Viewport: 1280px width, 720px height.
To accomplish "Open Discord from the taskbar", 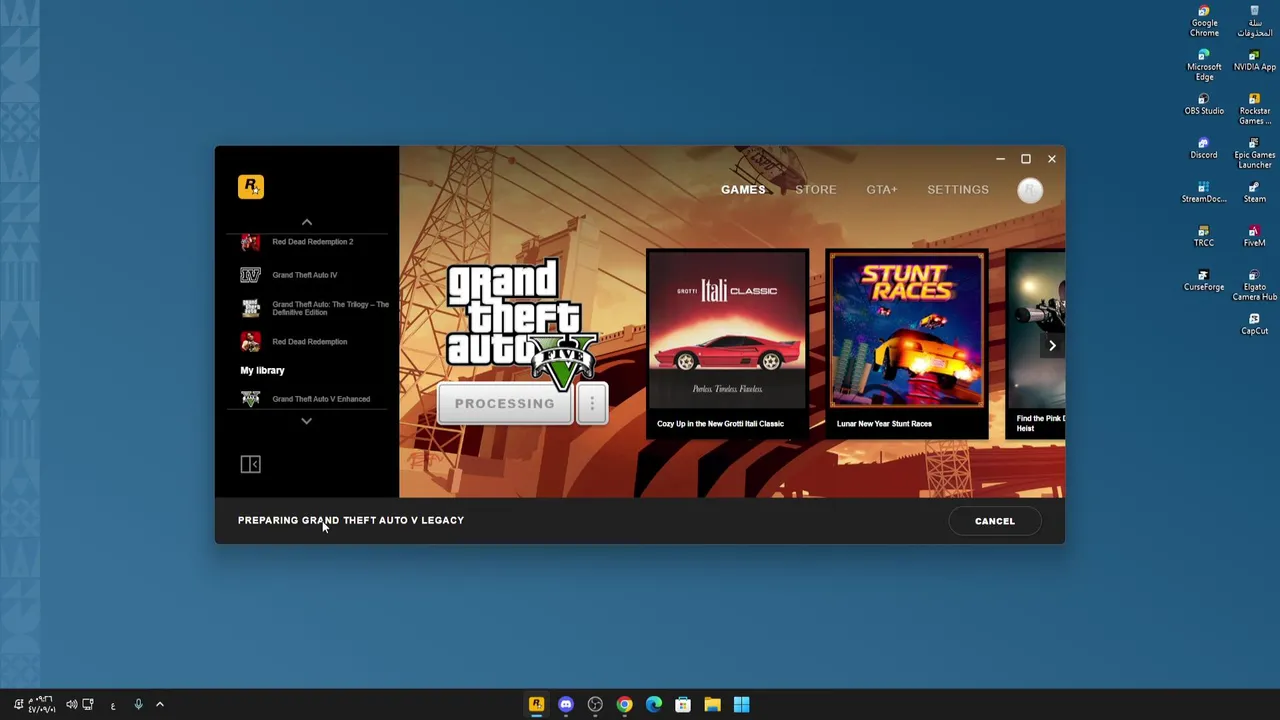I will click(x=566, y=704).
